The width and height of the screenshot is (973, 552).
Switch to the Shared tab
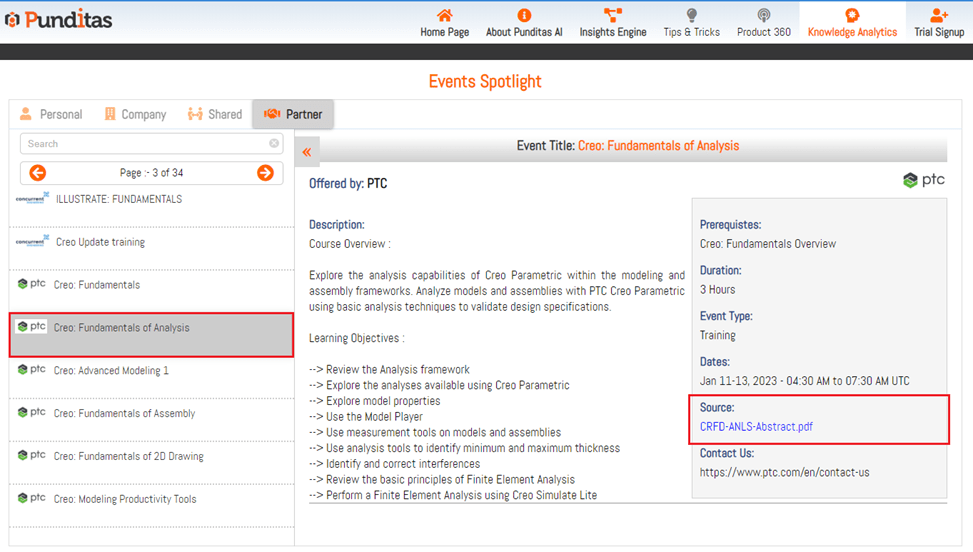[215, 114]
